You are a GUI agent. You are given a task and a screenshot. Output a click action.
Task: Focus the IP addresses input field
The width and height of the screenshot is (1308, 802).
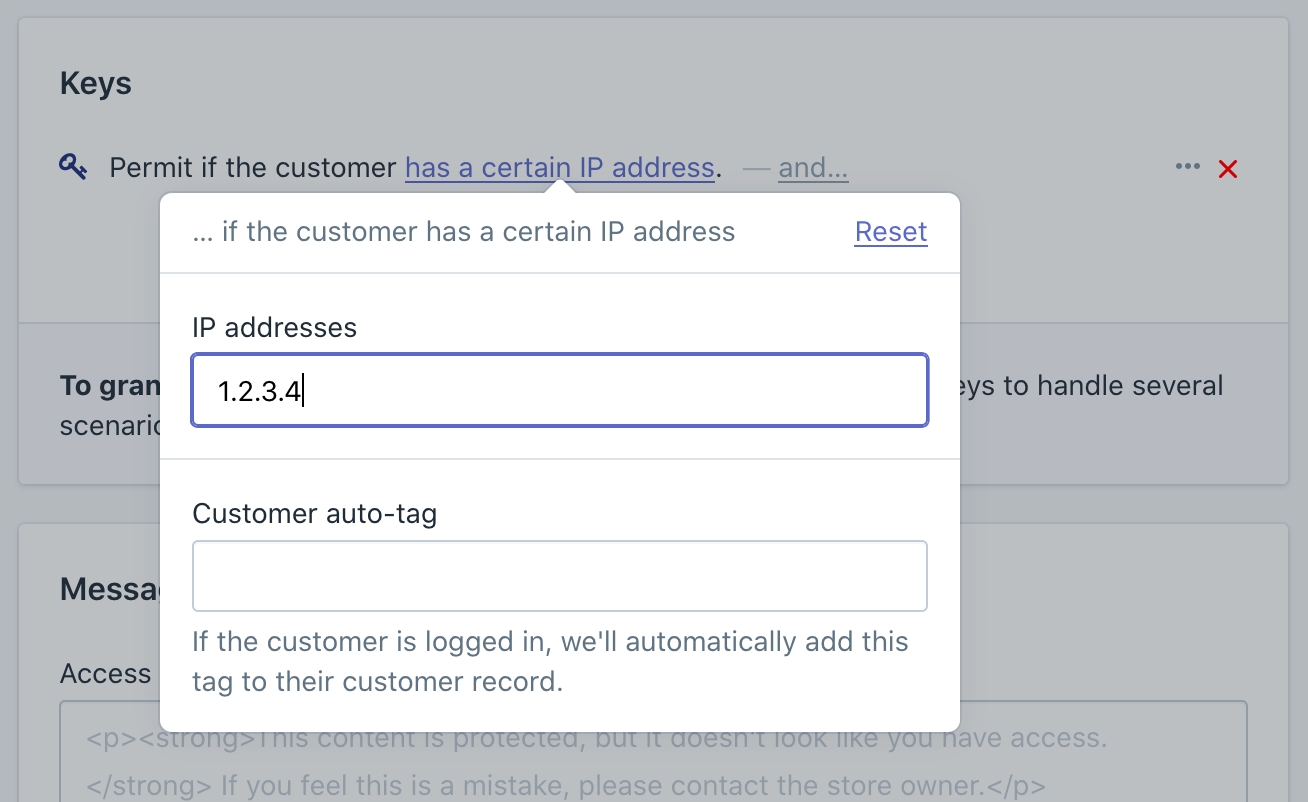coord(560,390)
